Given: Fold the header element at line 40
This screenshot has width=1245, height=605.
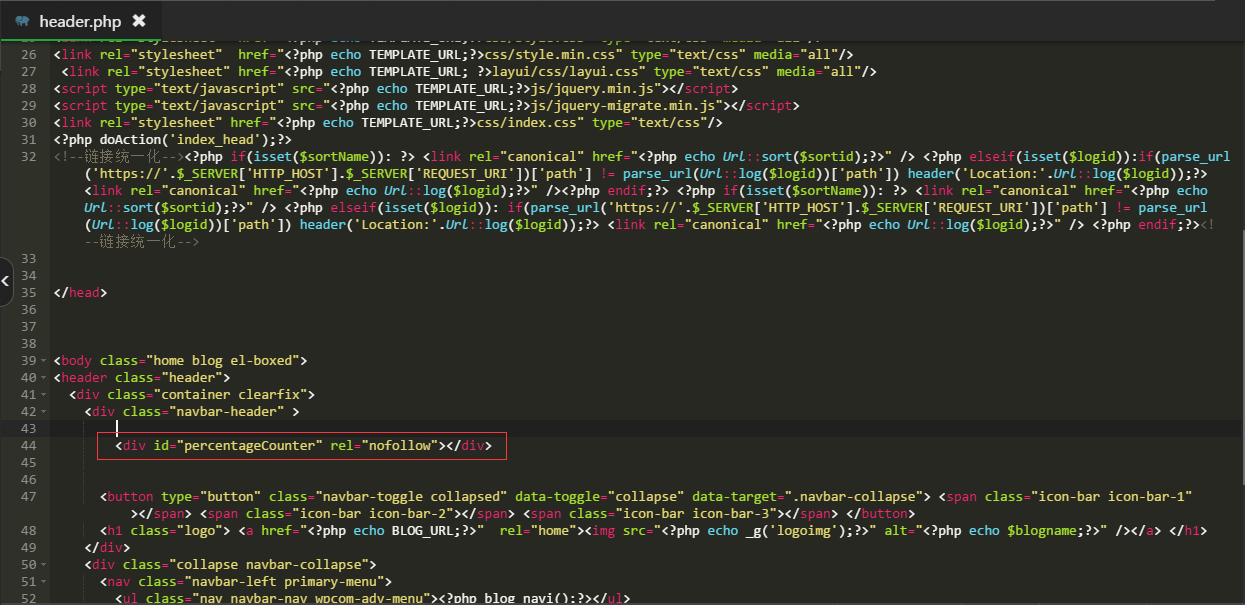Looking at the screenshot, I should 42,377.
